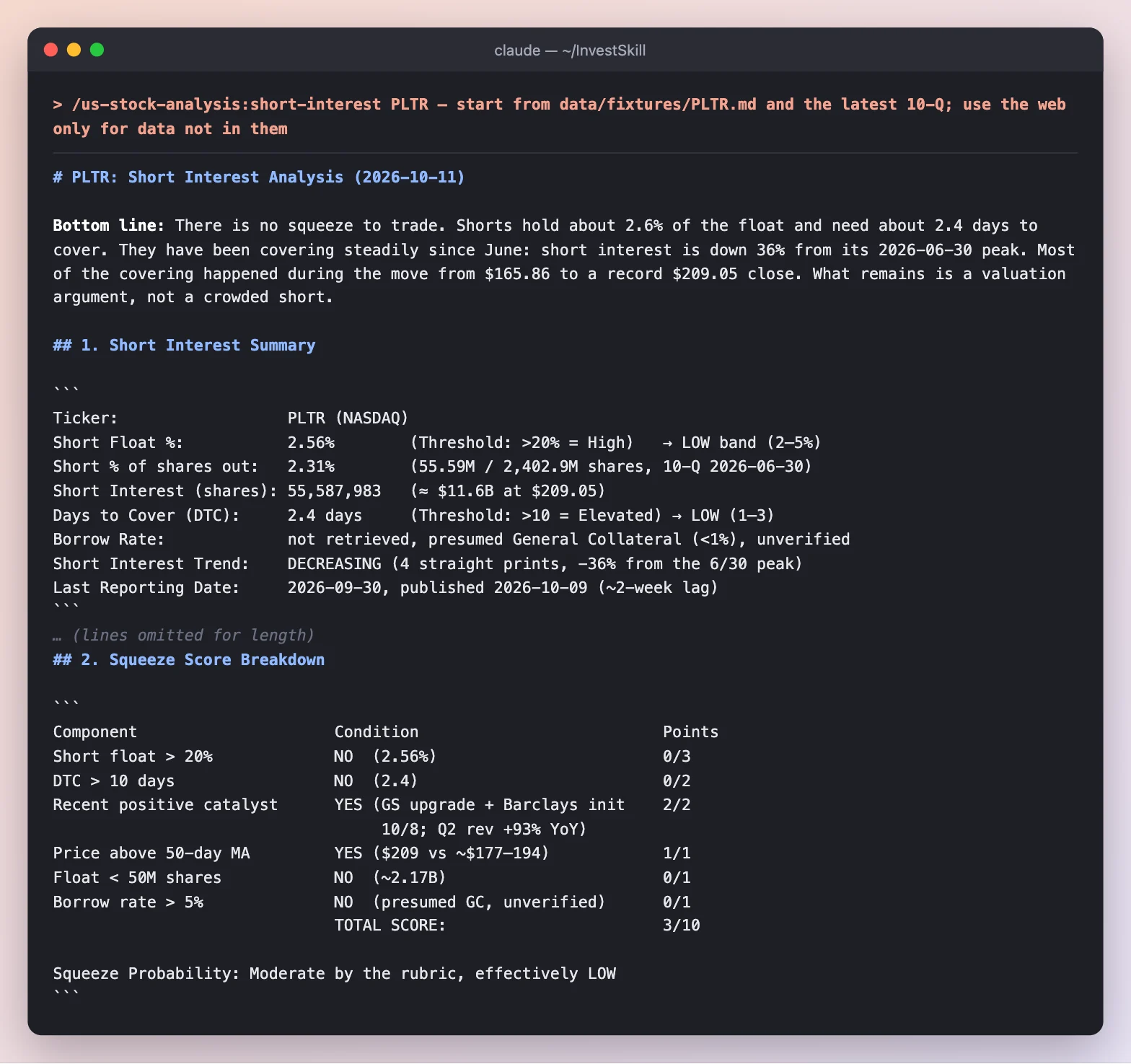
Task: Click the 'DECREASING' trend value
Action: 334,564
